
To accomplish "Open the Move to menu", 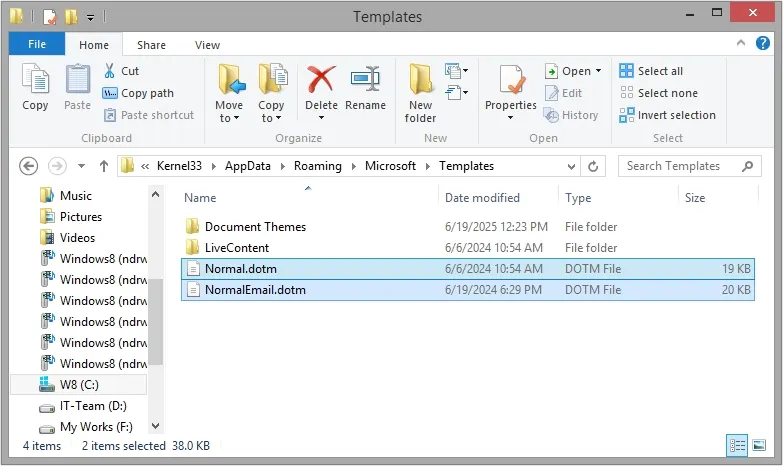I will [229, 93].
